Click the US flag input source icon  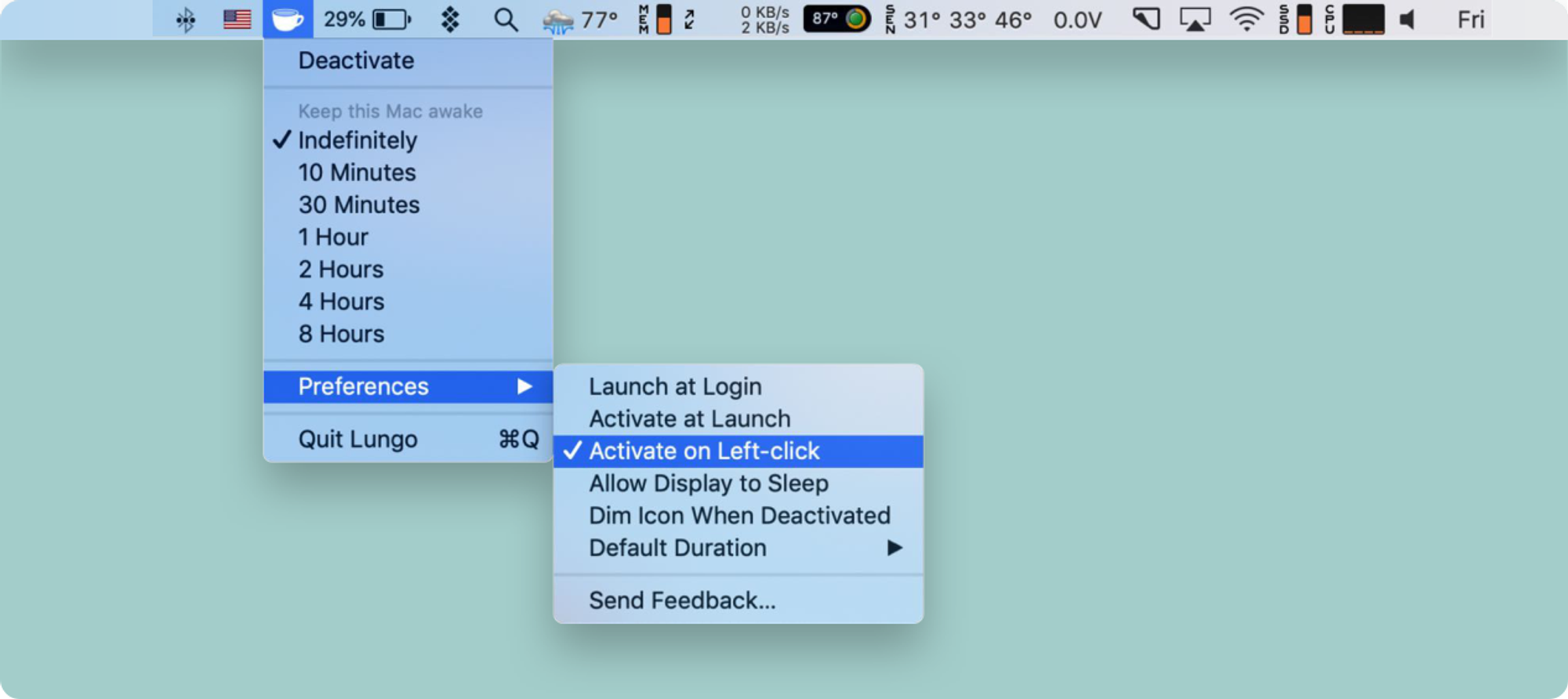[x=237, y=20]
